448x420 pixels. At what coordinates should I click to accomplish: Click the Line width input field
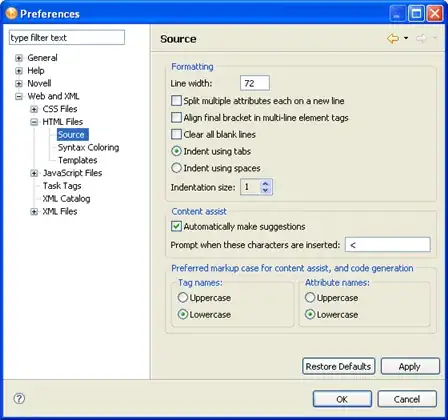point(255,83)
